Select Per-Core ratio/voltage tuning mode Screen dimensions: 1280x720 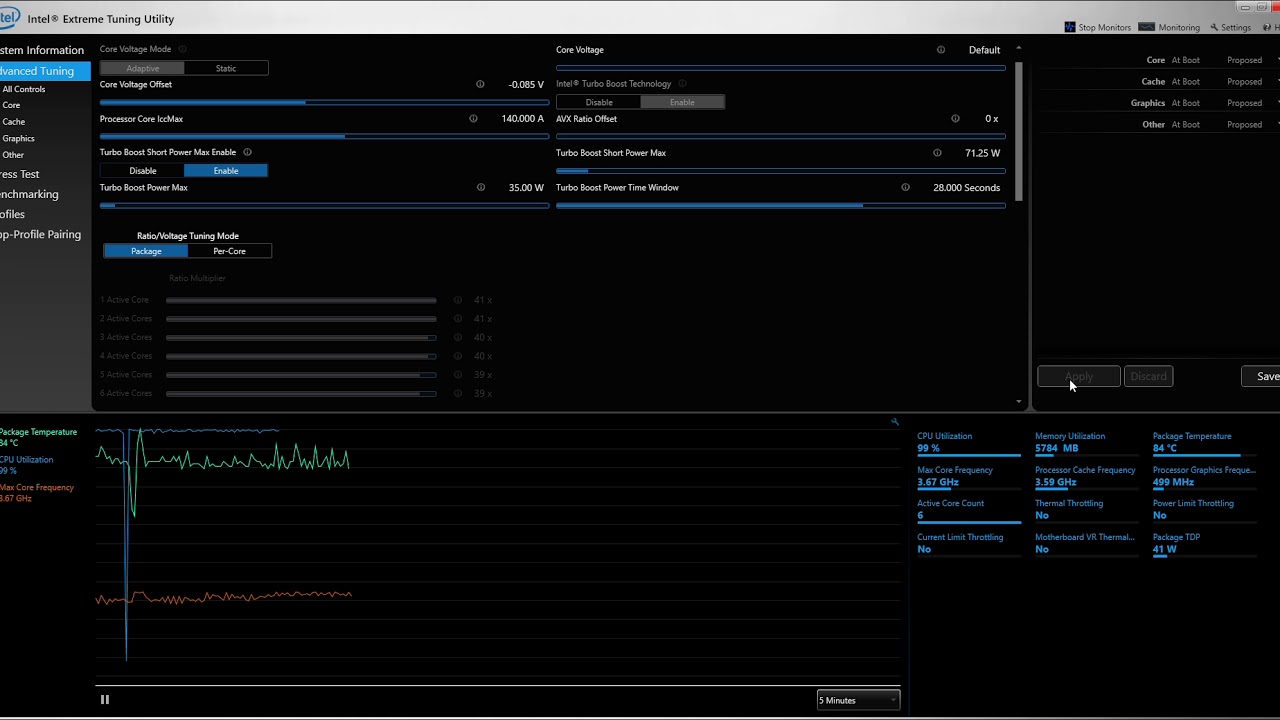click(229, 251)
